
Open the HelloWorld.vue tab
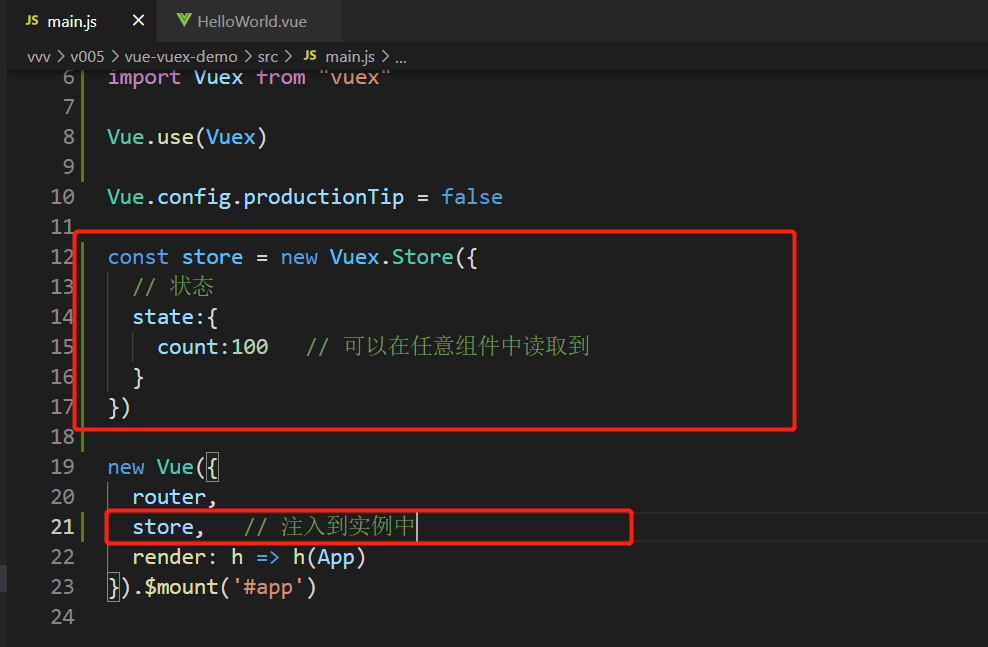click(251, 21)
